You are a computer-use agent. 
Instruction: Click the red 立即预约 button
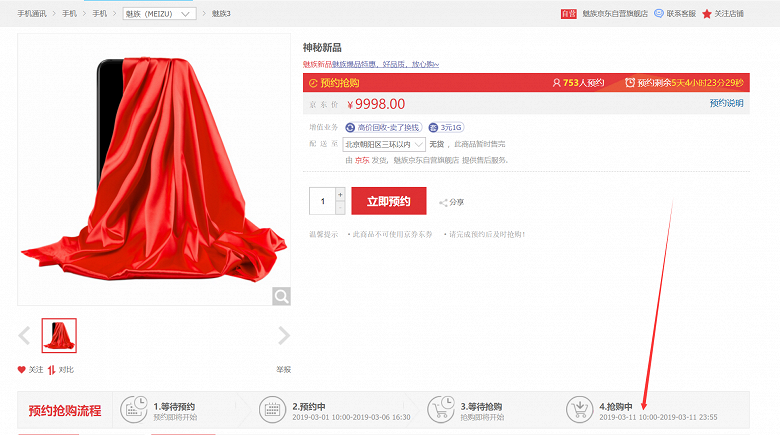389,201
